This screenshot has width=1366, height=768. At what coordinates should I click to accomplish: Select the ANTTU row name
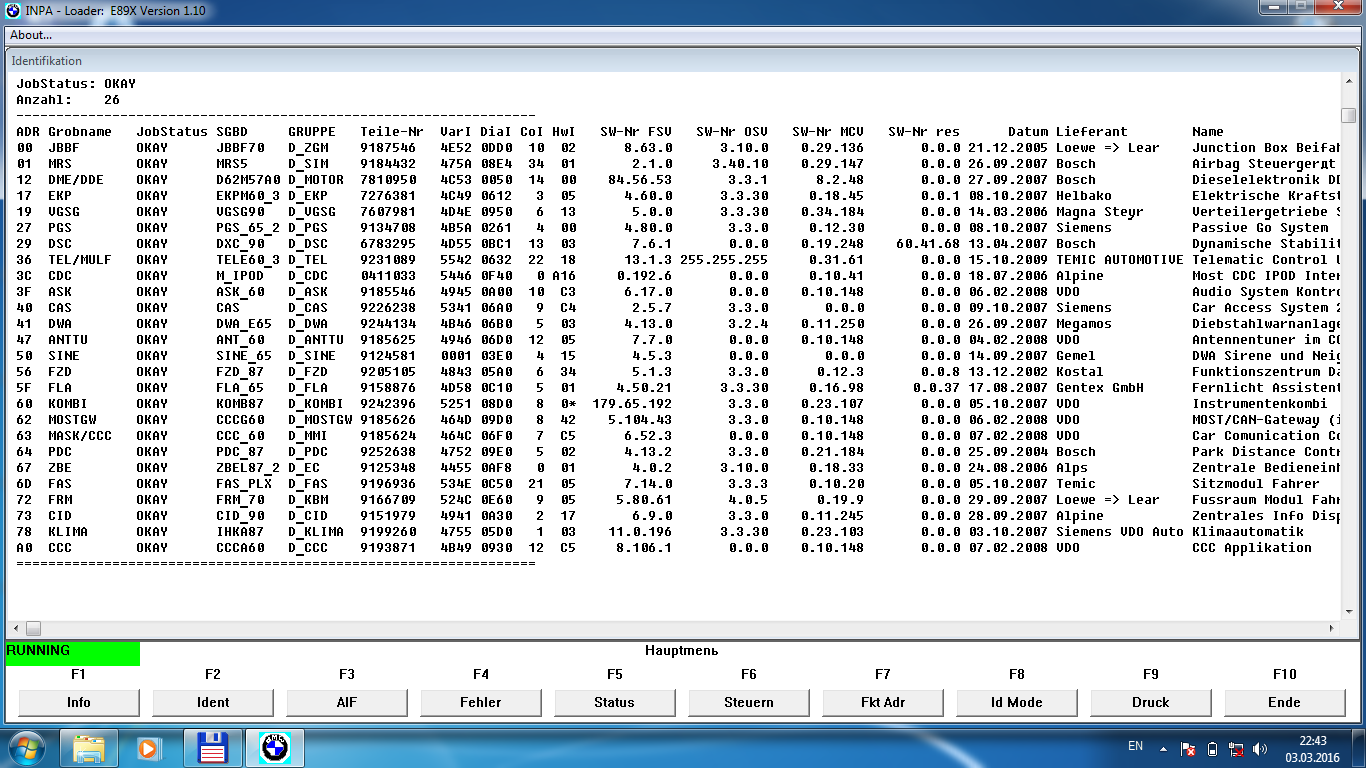pyautogui.click(x=68, y=340)
